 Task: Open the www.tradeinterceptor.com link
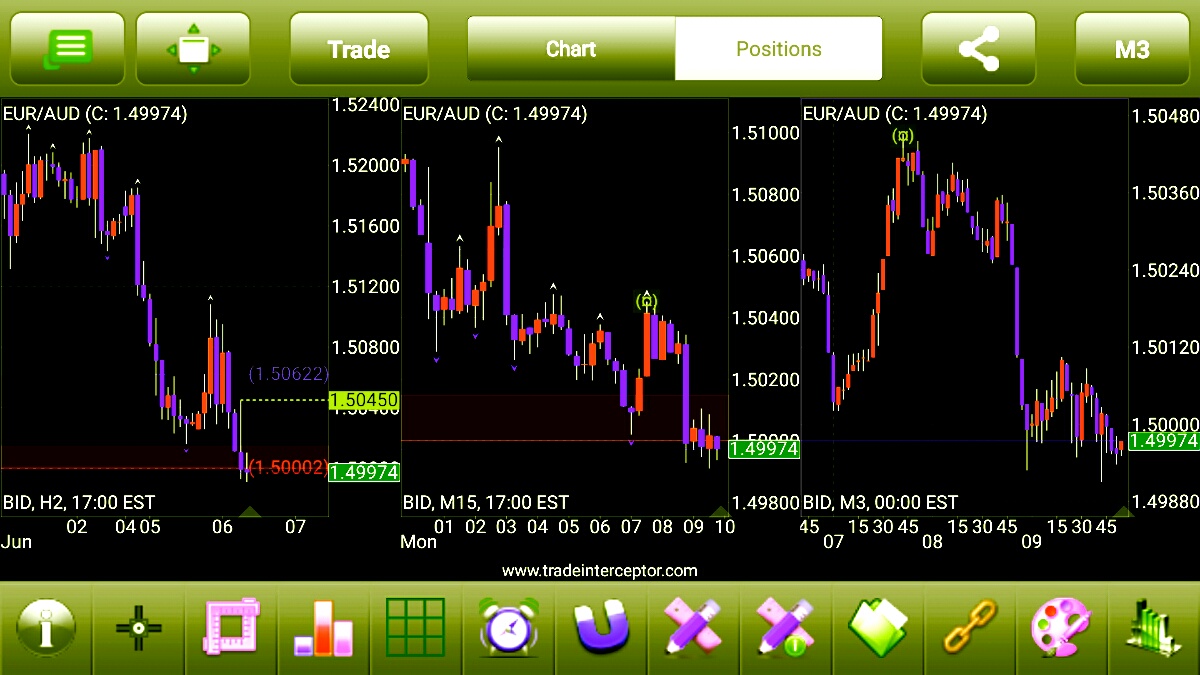(x=600, y=571)
